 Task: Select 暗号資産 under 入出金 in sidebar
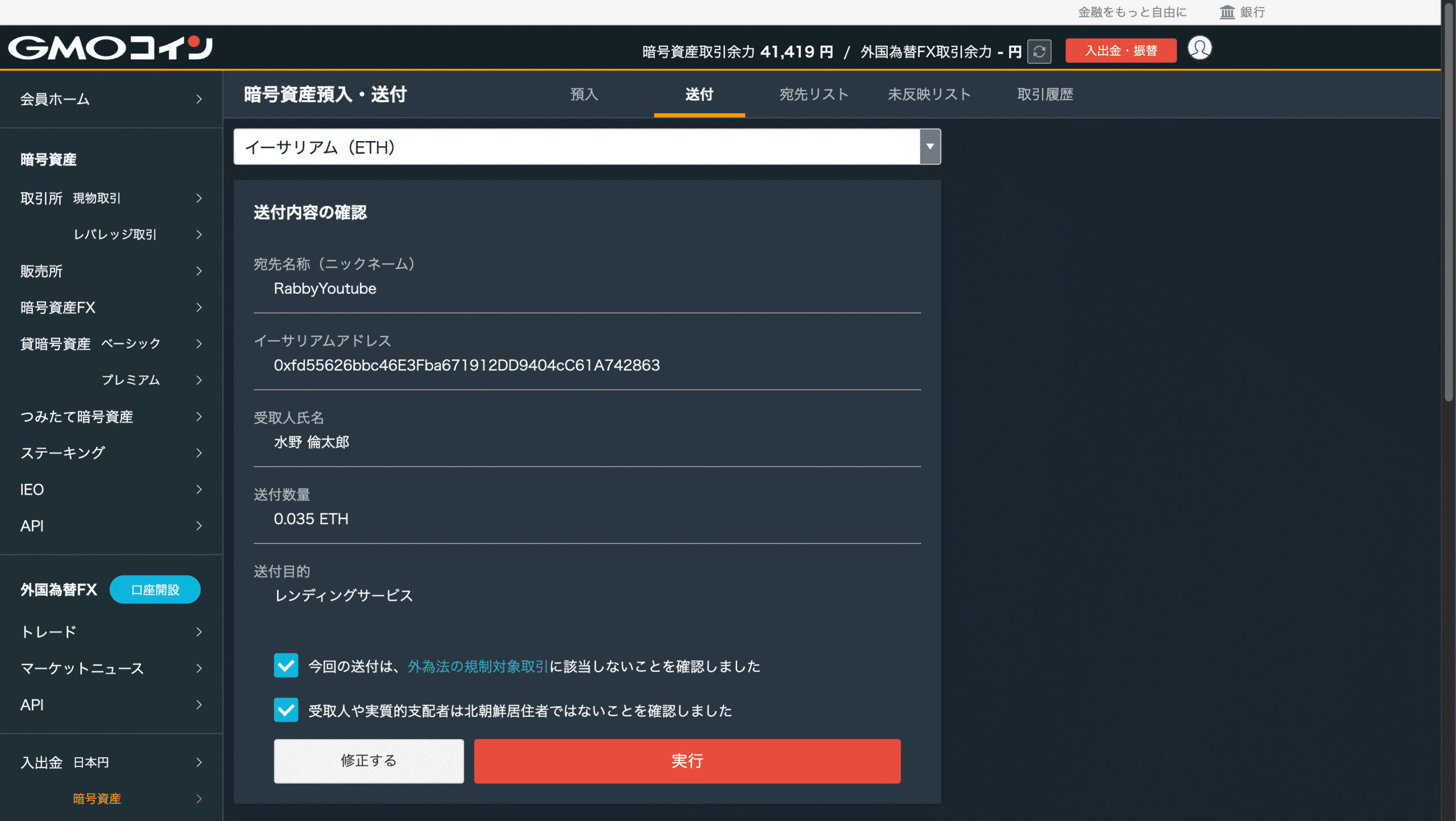97,799
